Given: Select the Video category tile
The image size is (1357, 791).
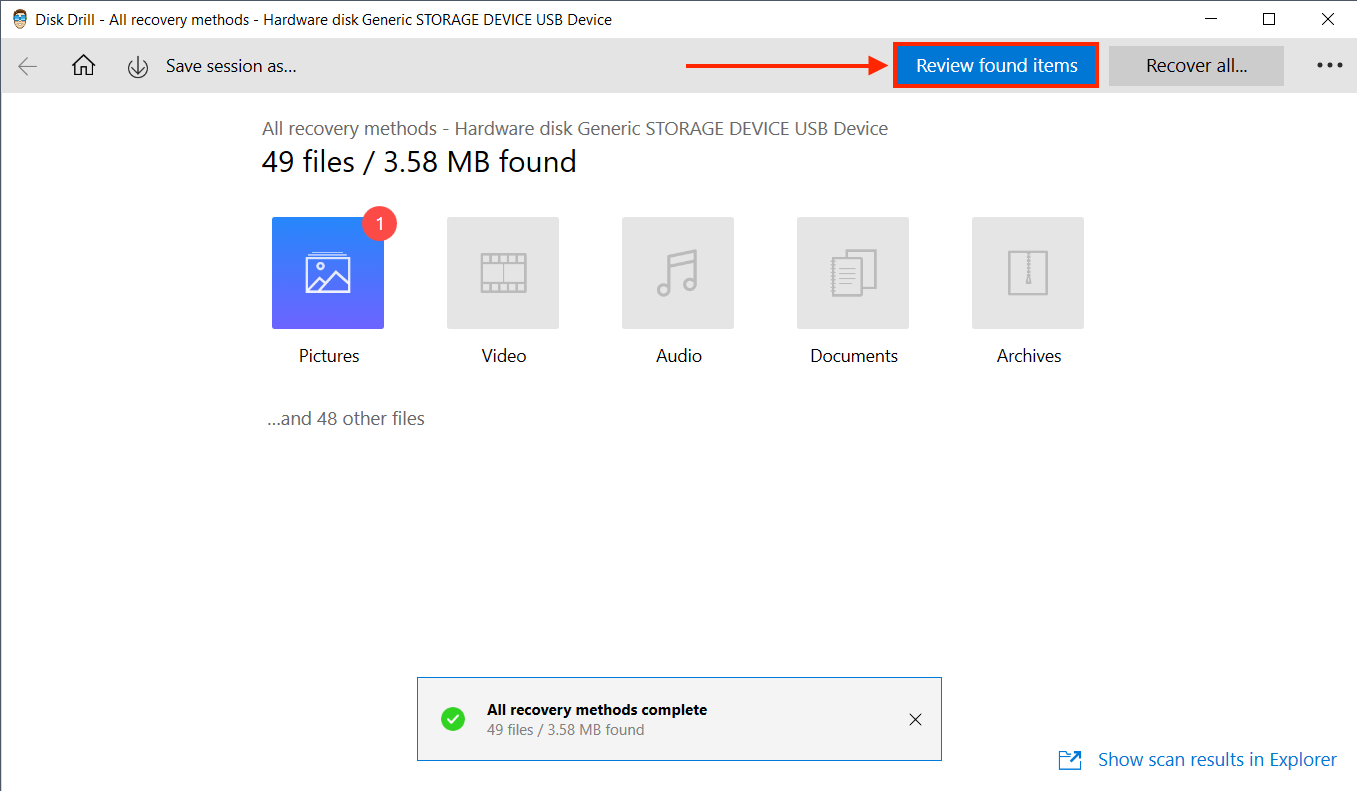Looking at the screenshot, I should [503, 273].
